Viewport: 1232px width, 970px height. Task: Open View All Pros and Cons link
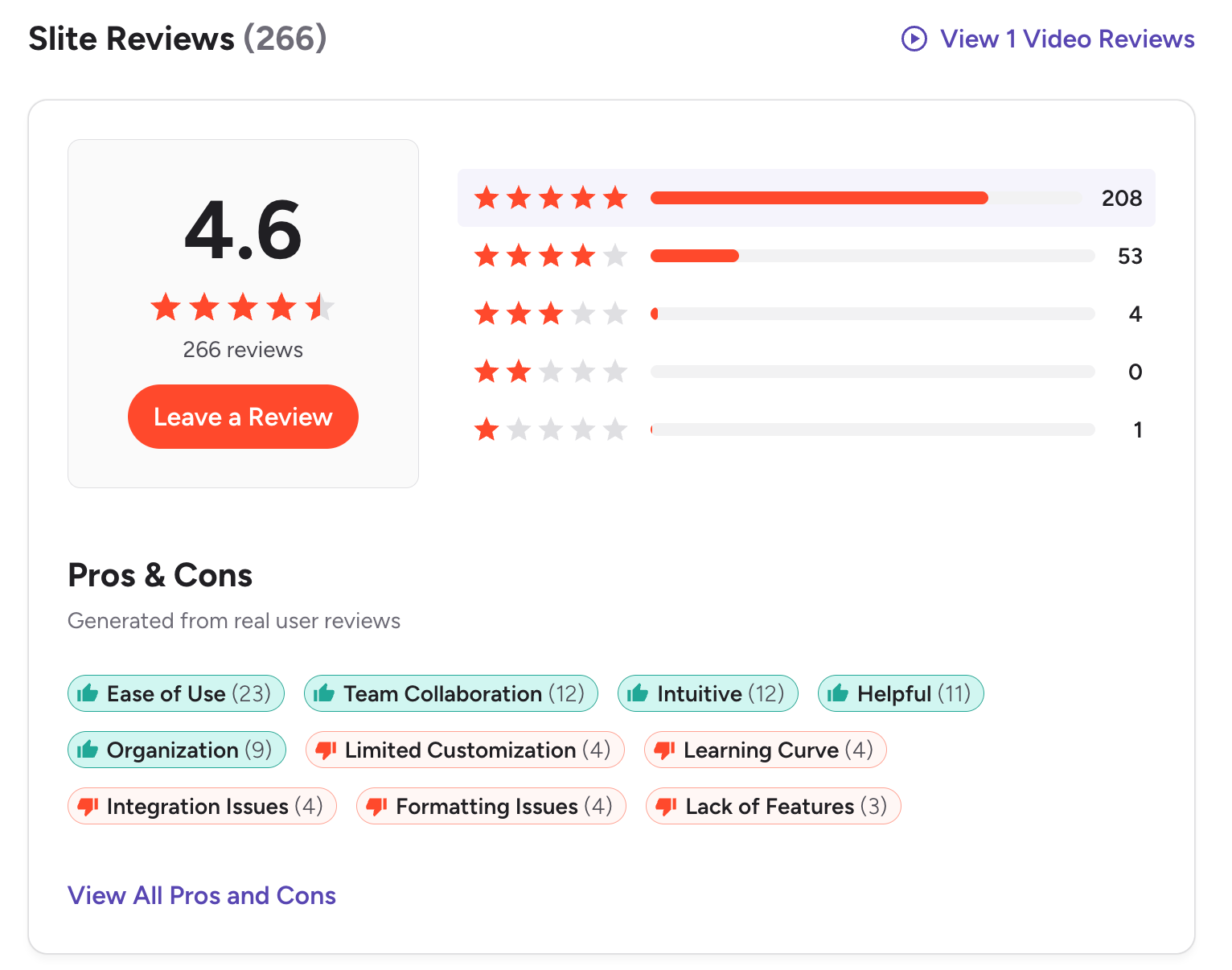[202, 895]
